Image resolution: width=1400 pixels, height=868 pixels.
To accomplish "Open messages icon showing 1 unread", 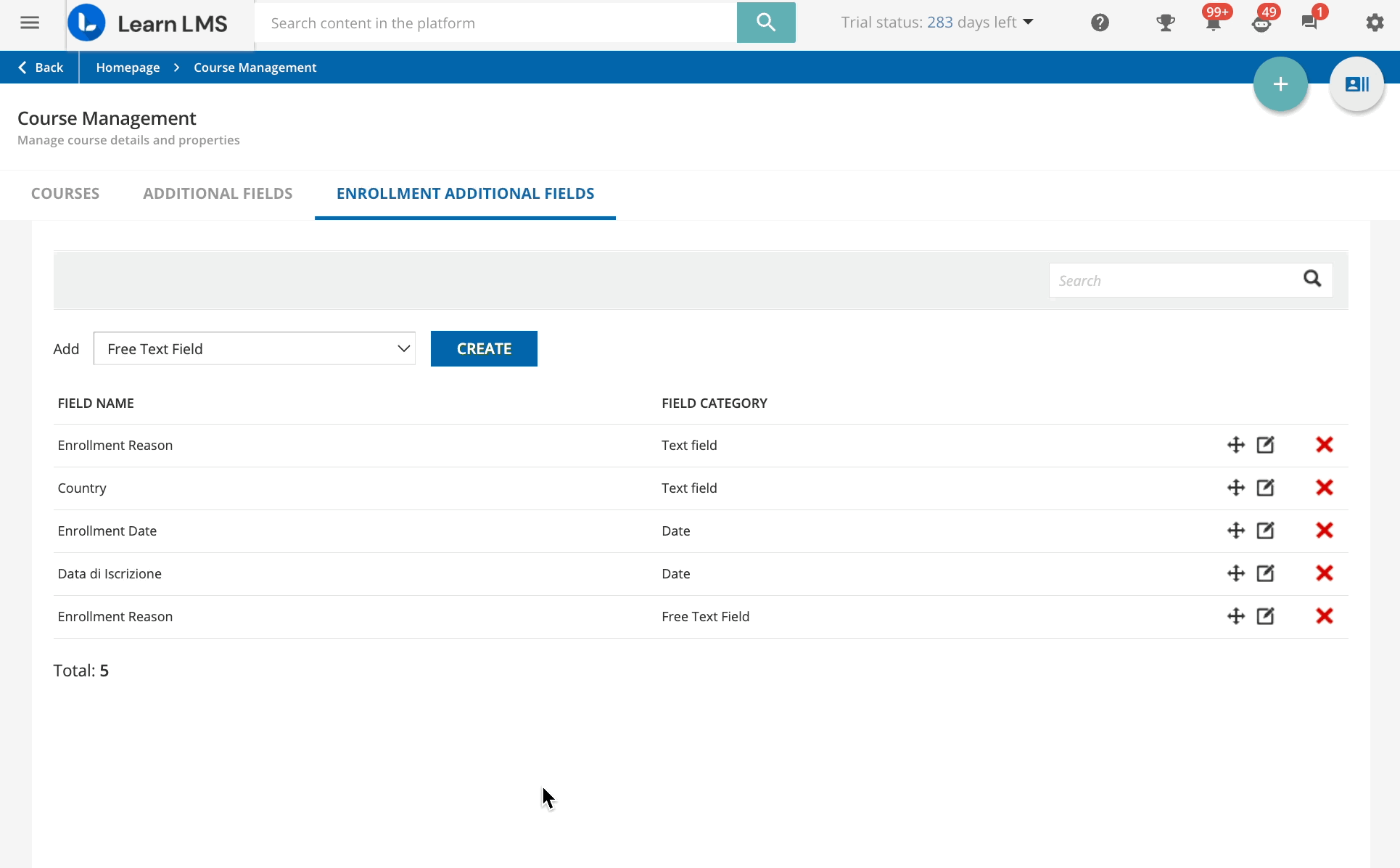I will pyautogui.click(x=1310, y=22).
